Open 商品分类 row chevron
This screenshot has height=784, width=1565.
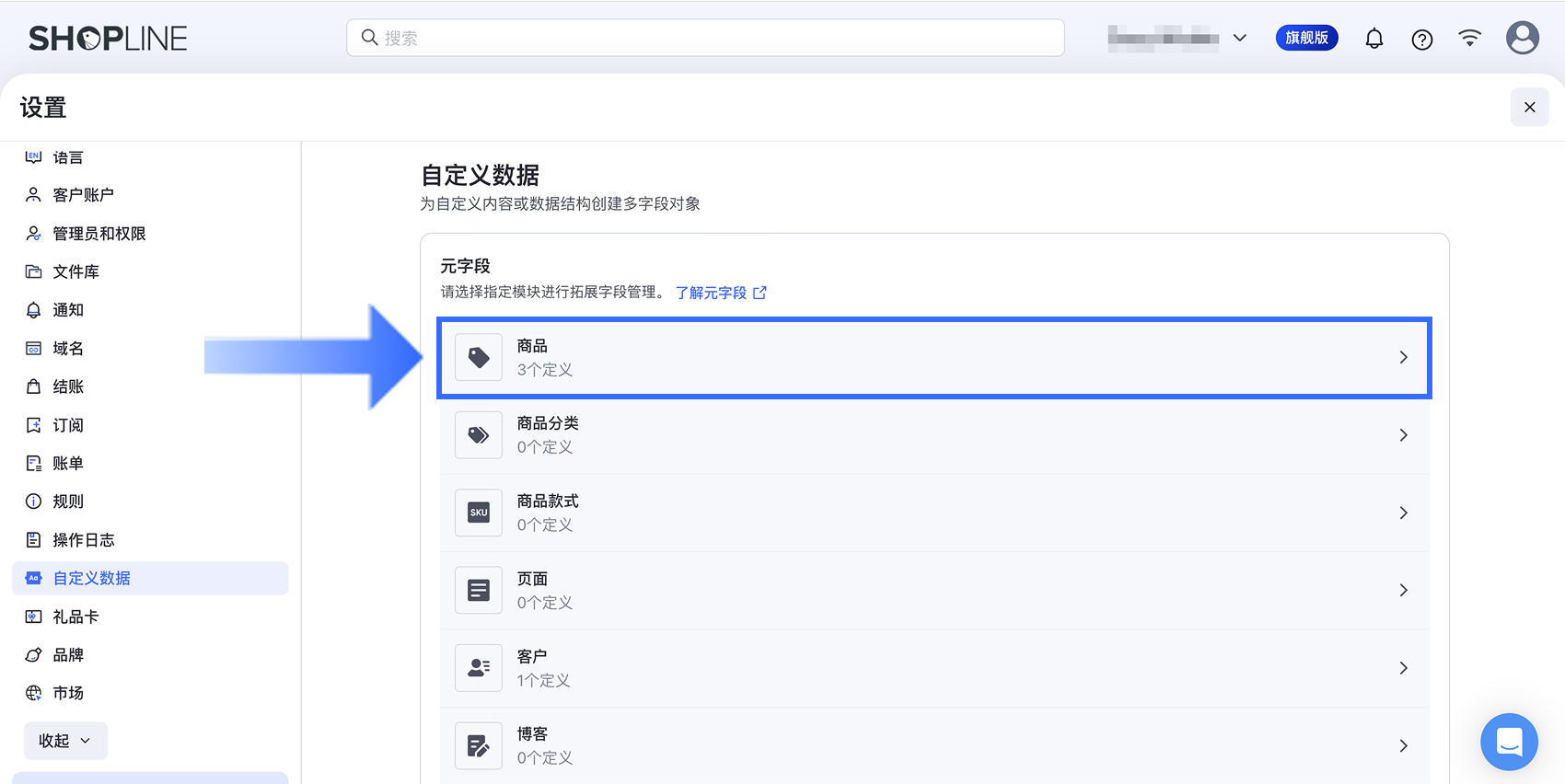pyautogui.click(x=1403, y=435)
